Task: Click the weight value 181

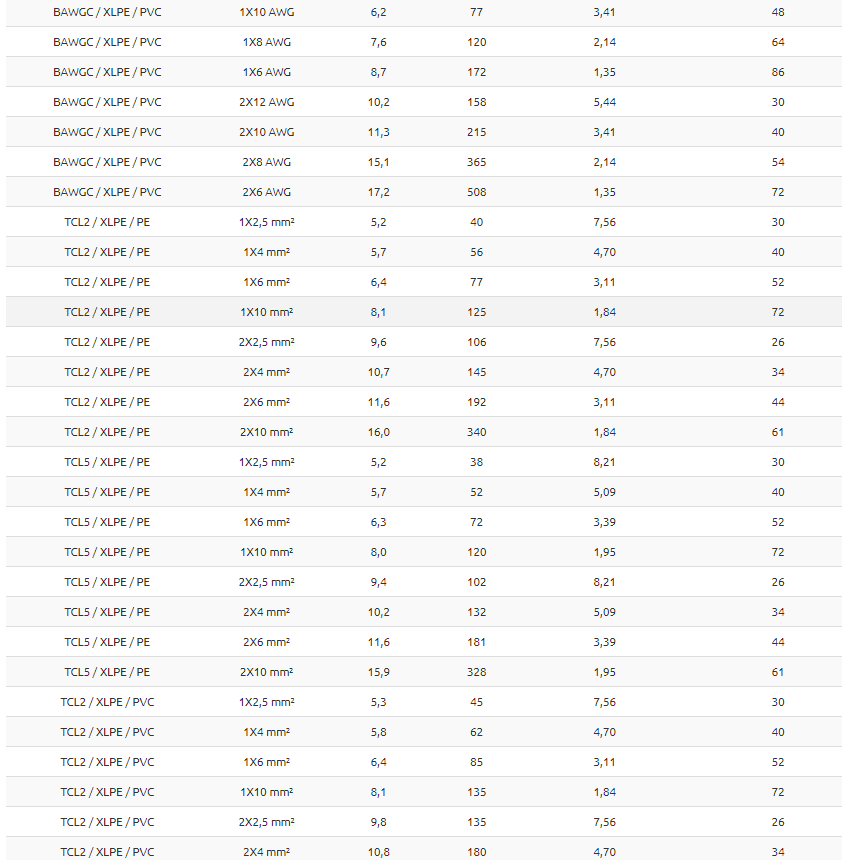Action: 476,642
